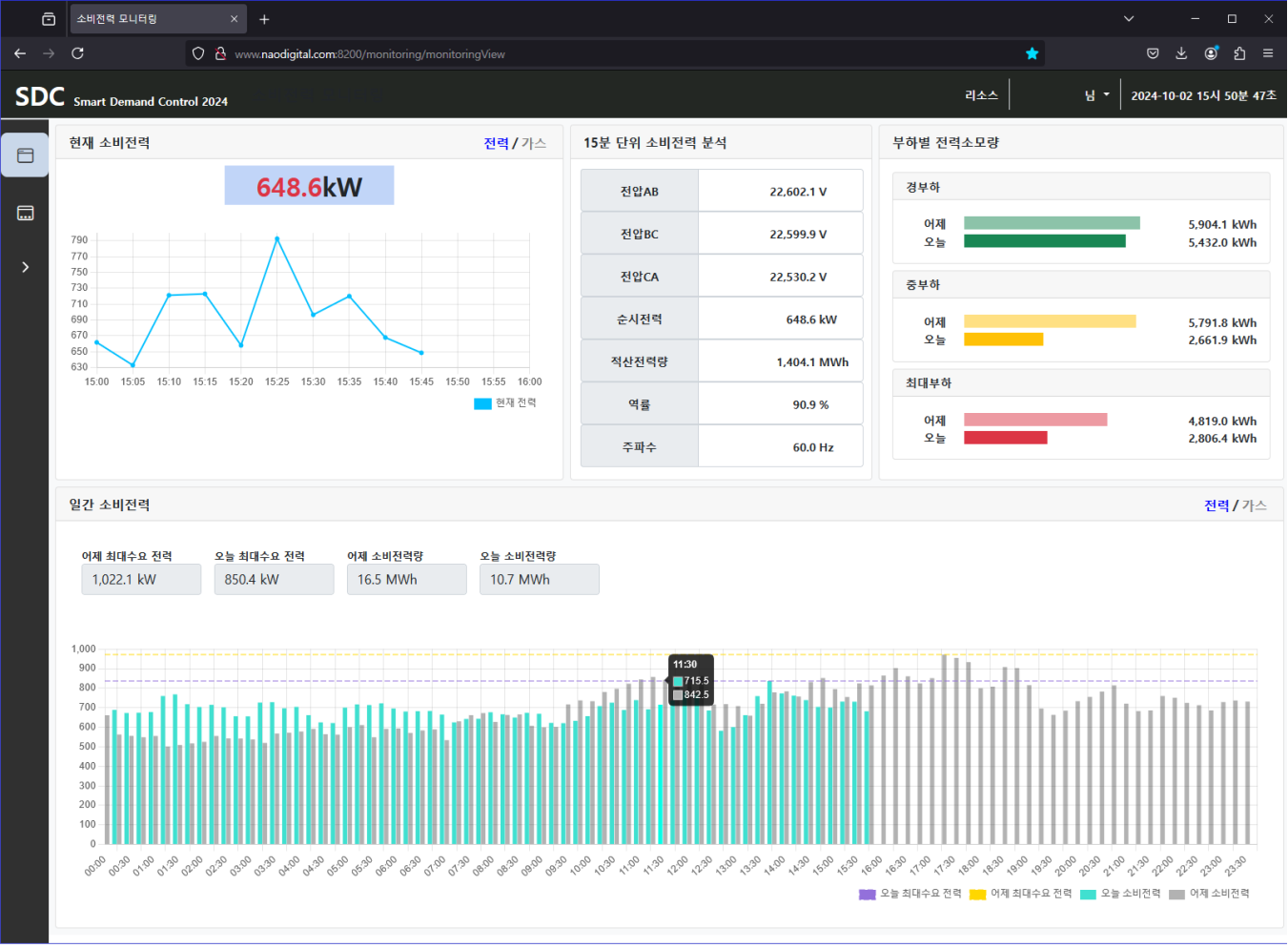Open the 님 user dropdown menu
Screen dimensions: 1288x948
click(x=1096, y=95)
